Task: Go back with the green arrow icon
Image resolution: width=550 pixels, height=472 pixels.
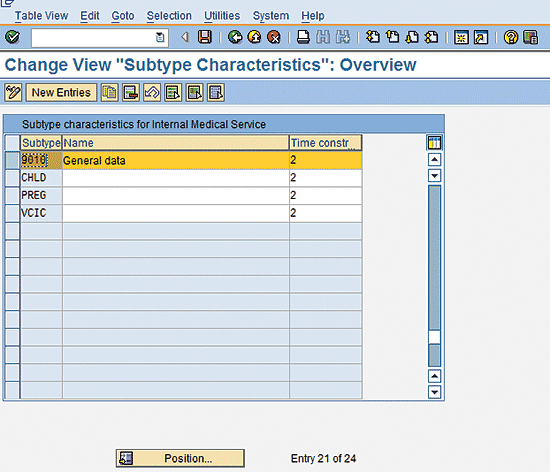Action: tap(235, 37)
